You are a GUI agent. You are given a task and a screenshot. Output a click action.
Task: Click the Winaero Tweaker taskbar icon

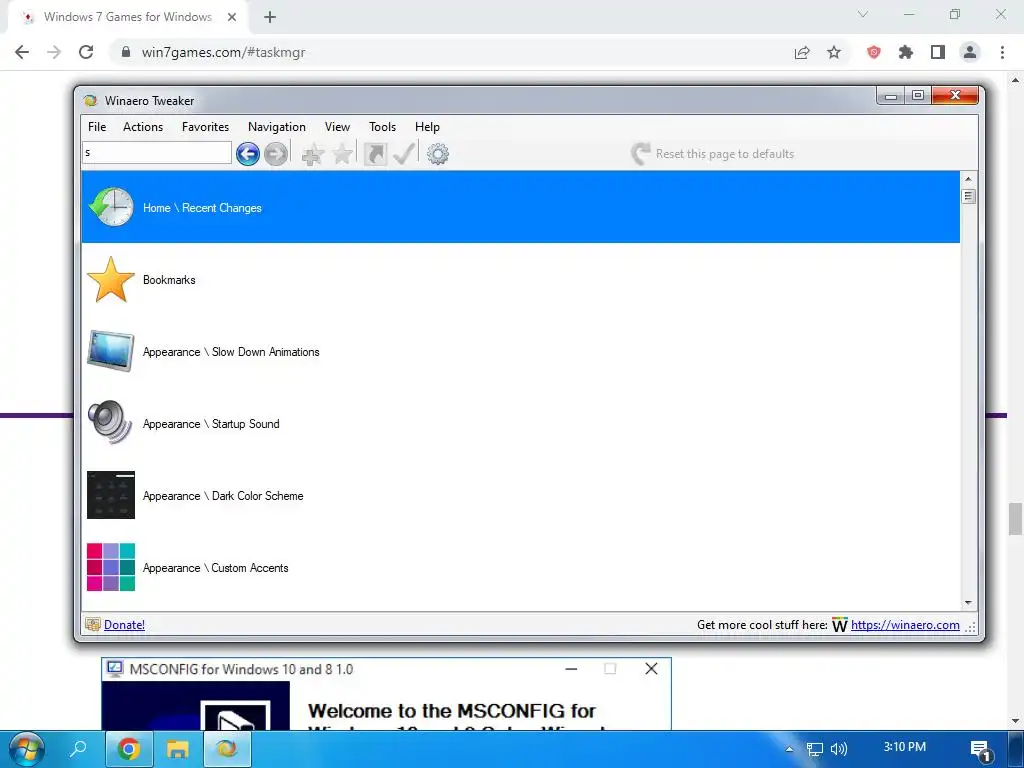(x=227, y=748)
